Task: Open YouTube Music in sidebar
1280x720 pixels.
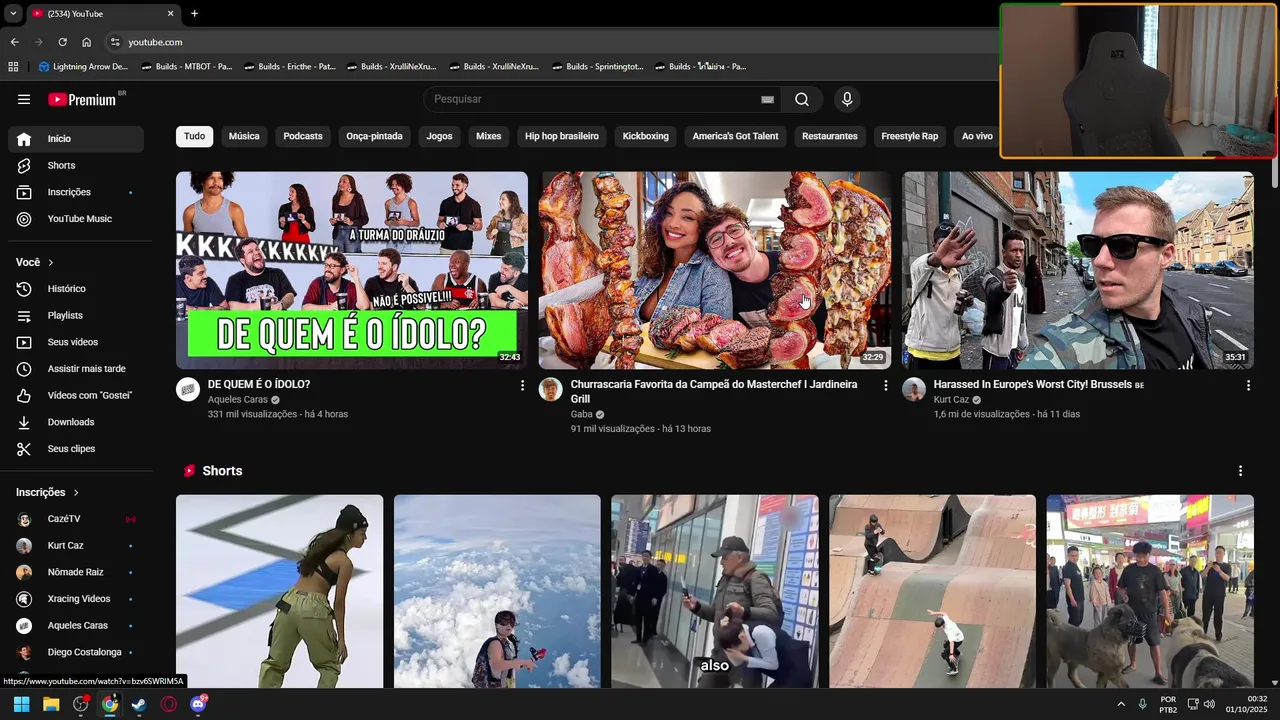Action: pos(76,219)
